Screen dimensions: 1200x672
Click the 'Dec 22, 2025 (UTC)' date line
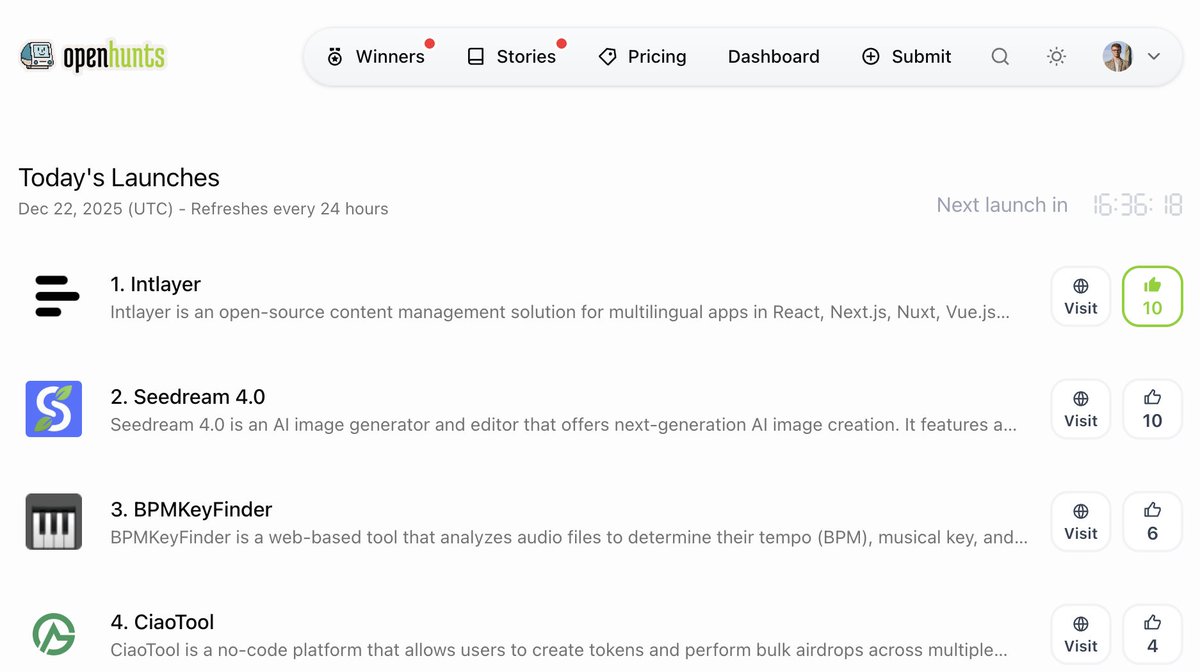click(203, 209)
